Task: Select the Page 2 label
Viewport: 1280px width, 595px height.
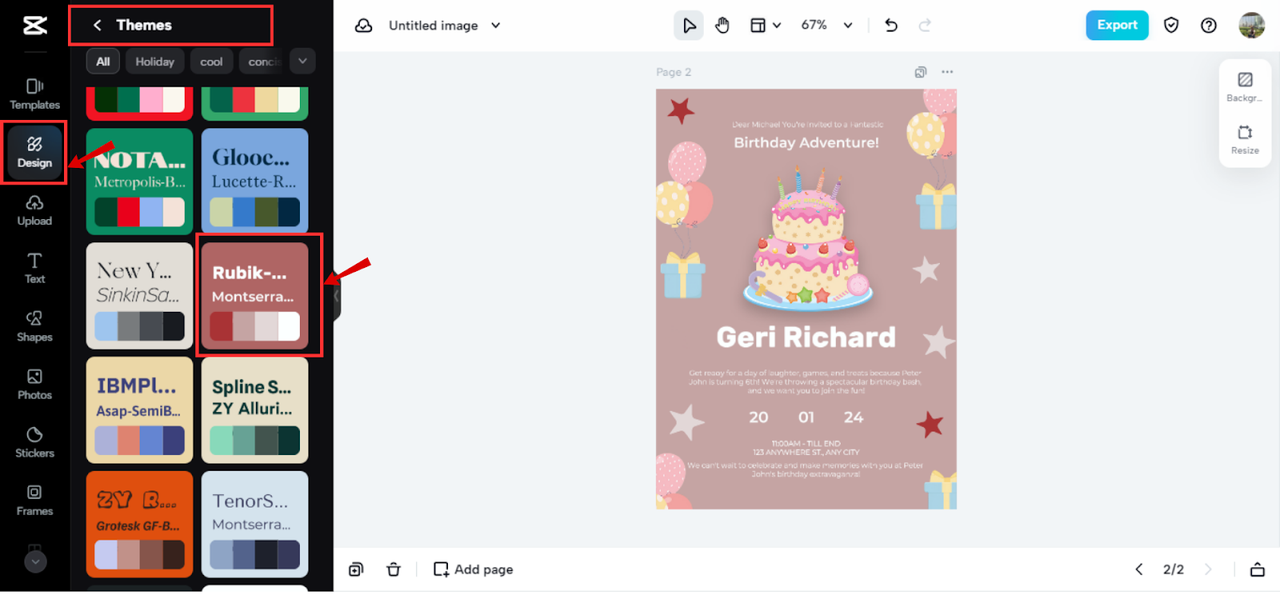Action: pyautogui.click(x=674, y=72)
